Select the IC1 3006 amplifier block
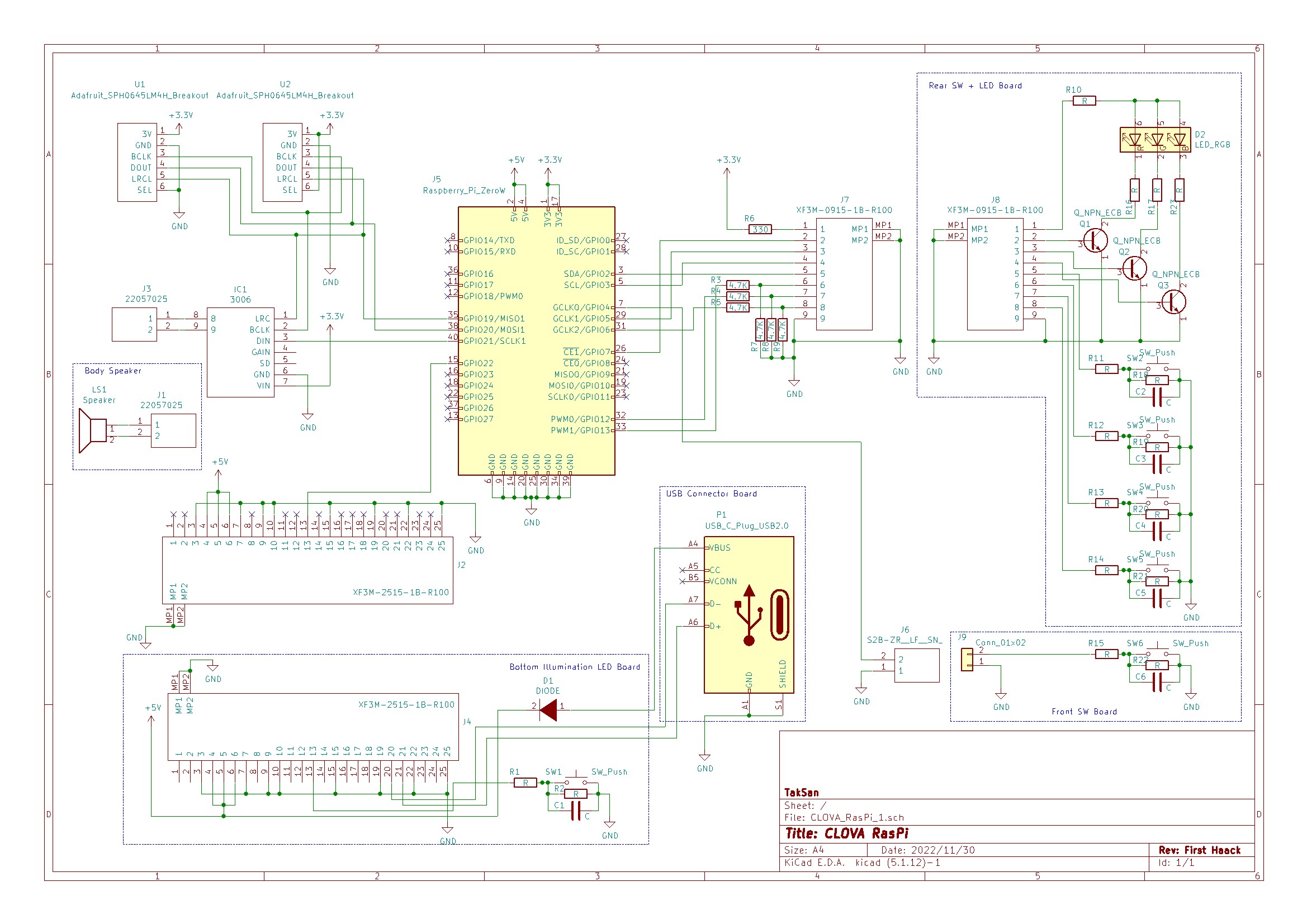 tap(240, 352)
